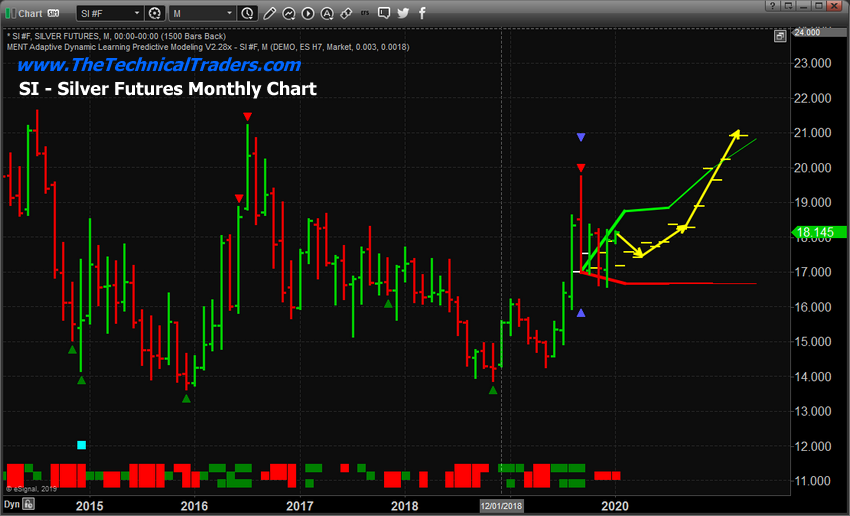Click the 18.145 current price tag

point(819,233)
